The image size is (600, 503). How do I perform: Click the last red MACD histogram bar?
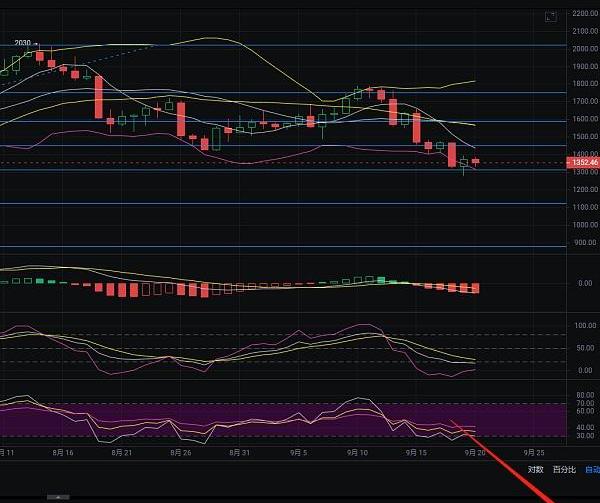[475, 288]
